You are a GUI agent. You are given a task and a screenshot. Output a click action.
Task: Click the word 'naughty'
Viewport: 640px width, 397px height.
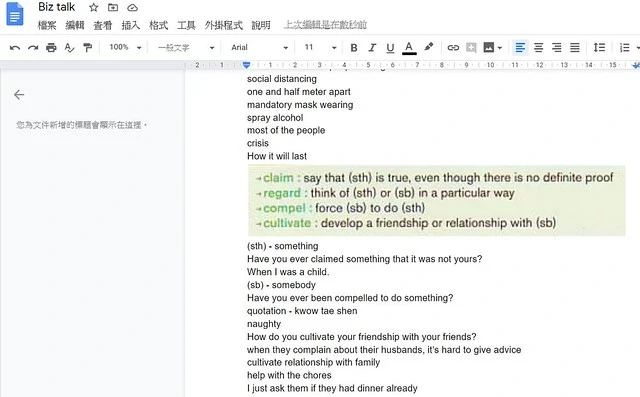(x=264, y=324)
